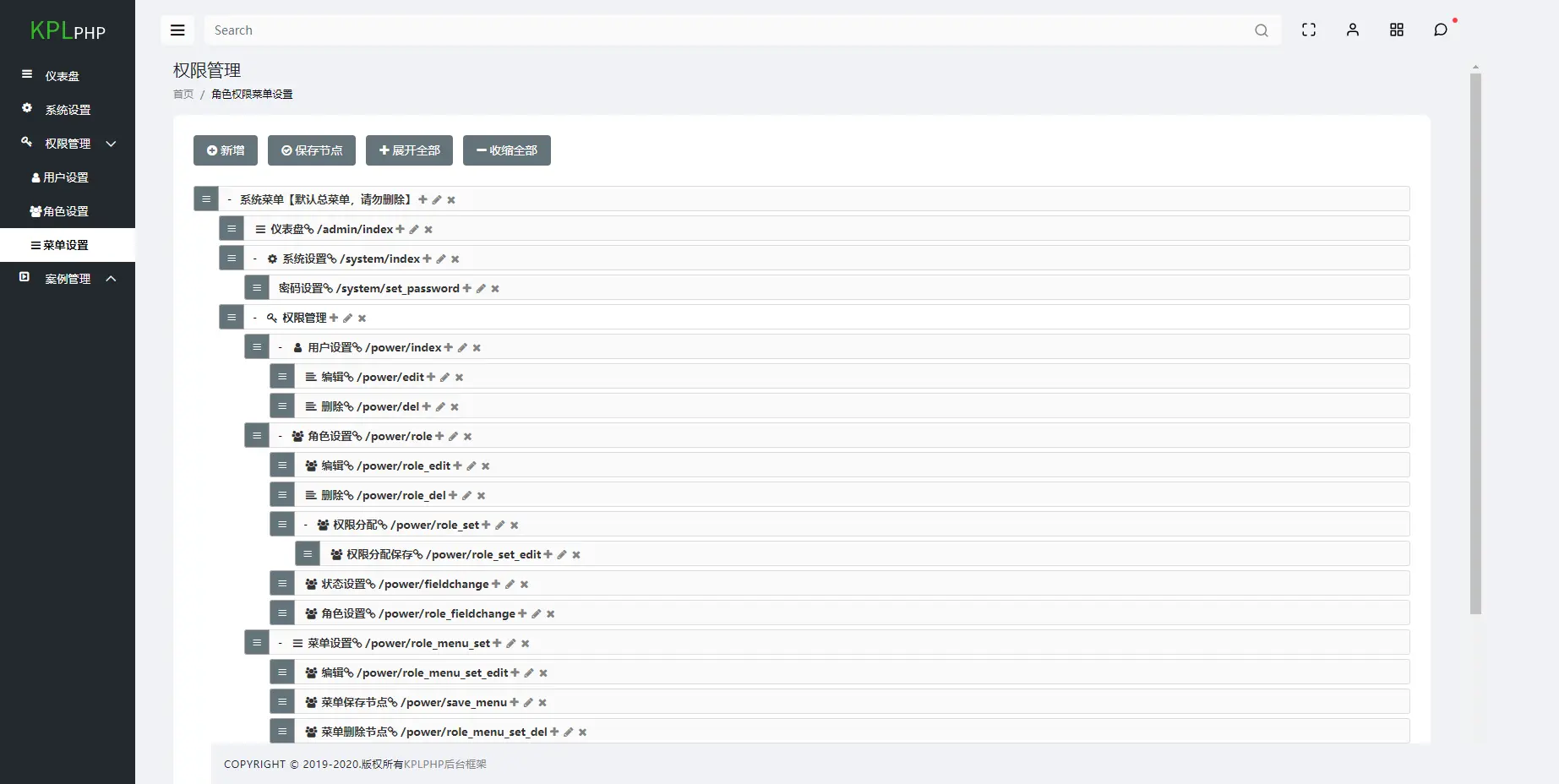Delete the 菜单删除节点 /power/role_menu_set_del node
This screenshot has height=784, width=1559.
(582, 732)
